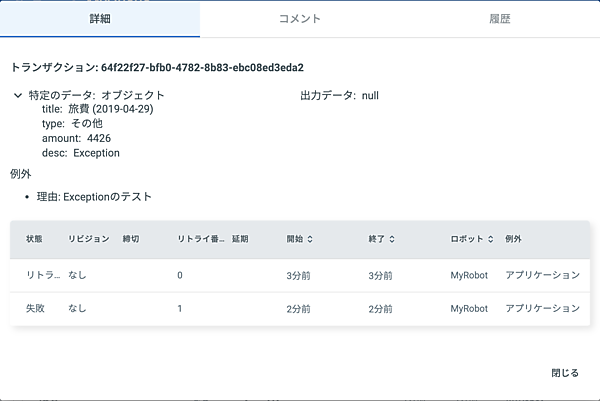Select the 失敗 status row

[x=35, y=309]
